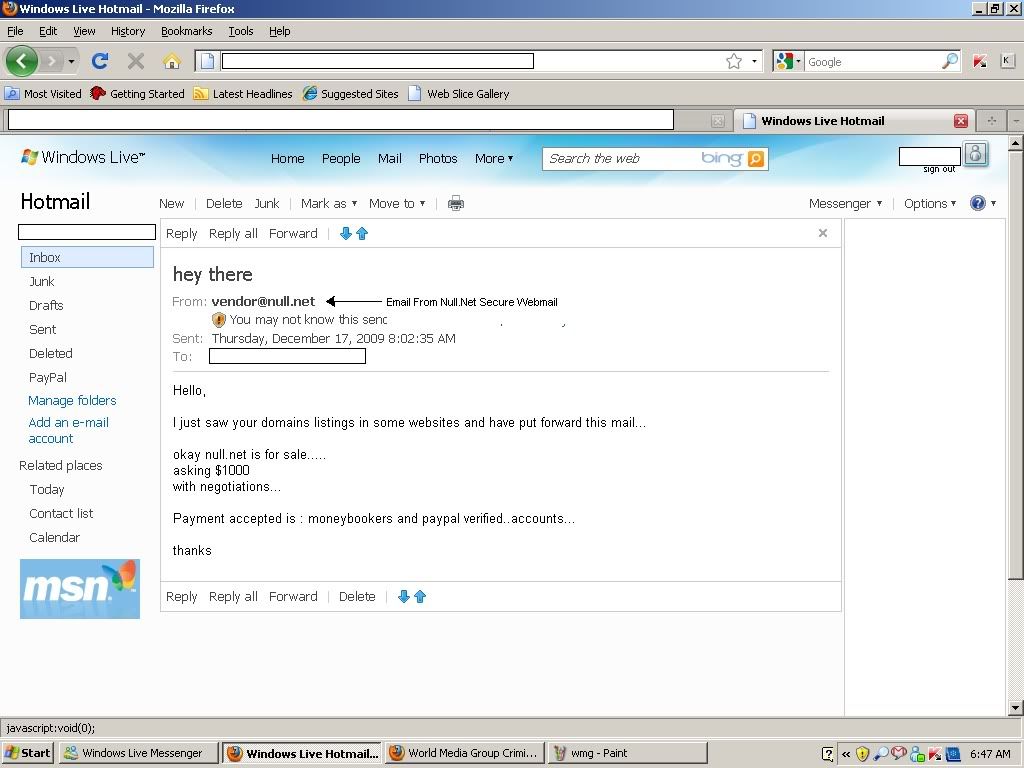Click in the Bing Search the web field

point(620,159)
